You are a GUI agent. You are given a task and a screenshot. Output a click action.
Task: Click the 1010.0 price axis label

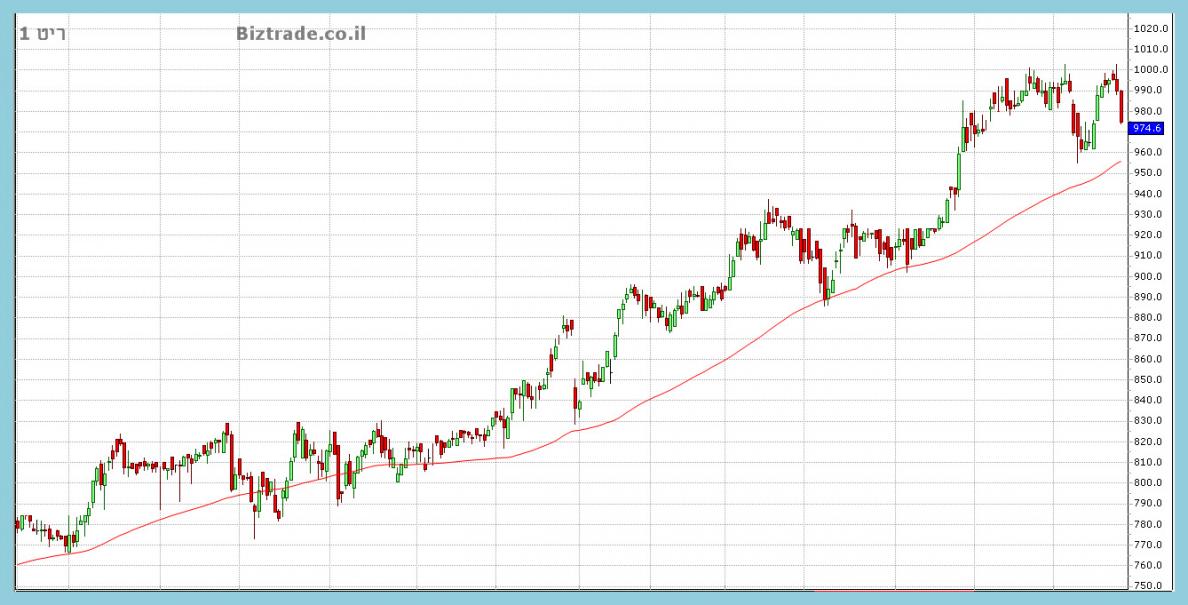(1152, 49)
